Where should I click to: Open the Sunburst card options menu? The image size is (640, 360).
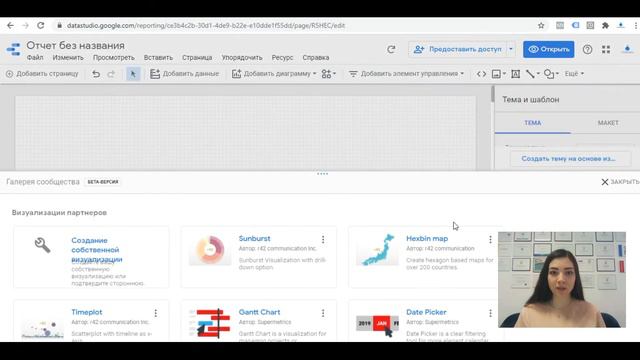click(323, 239)
